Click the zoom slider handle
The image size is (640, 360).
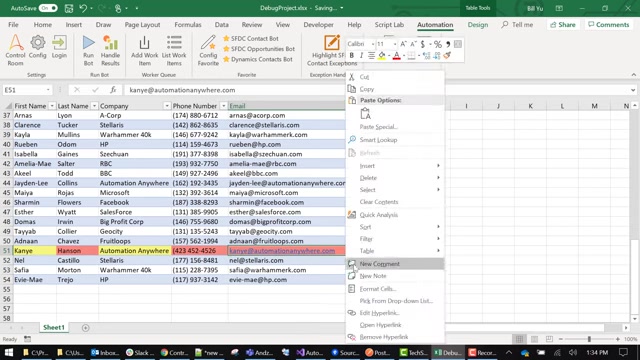tap(589, 339)
